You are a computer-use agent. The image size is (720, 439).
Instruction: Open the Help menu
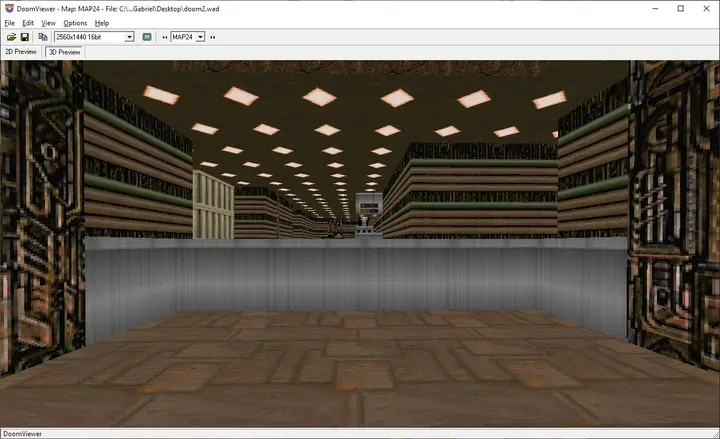click(101, 23)
